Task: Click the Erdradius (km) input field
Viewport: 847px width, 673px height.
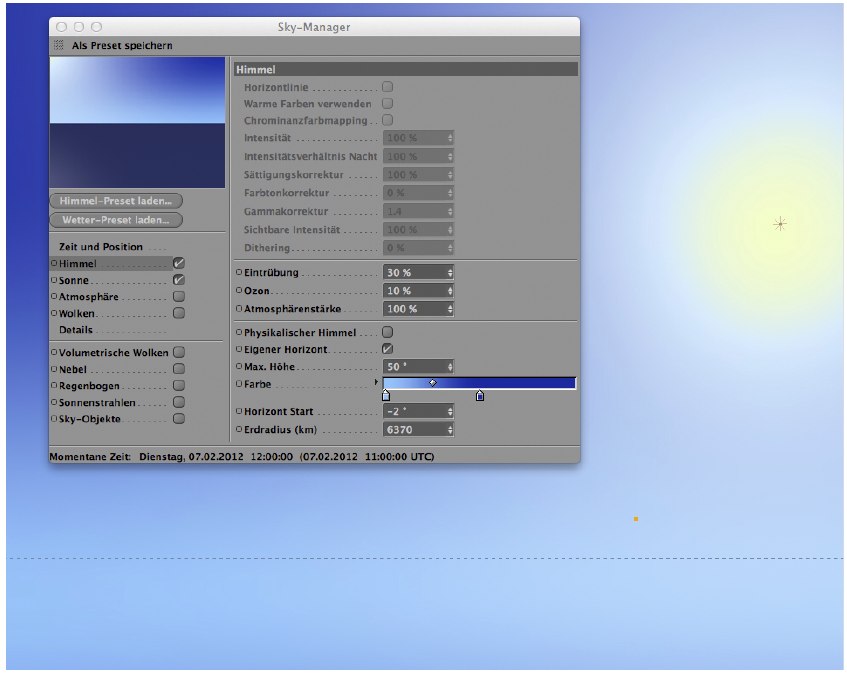Action: click(x=413, y=430)
